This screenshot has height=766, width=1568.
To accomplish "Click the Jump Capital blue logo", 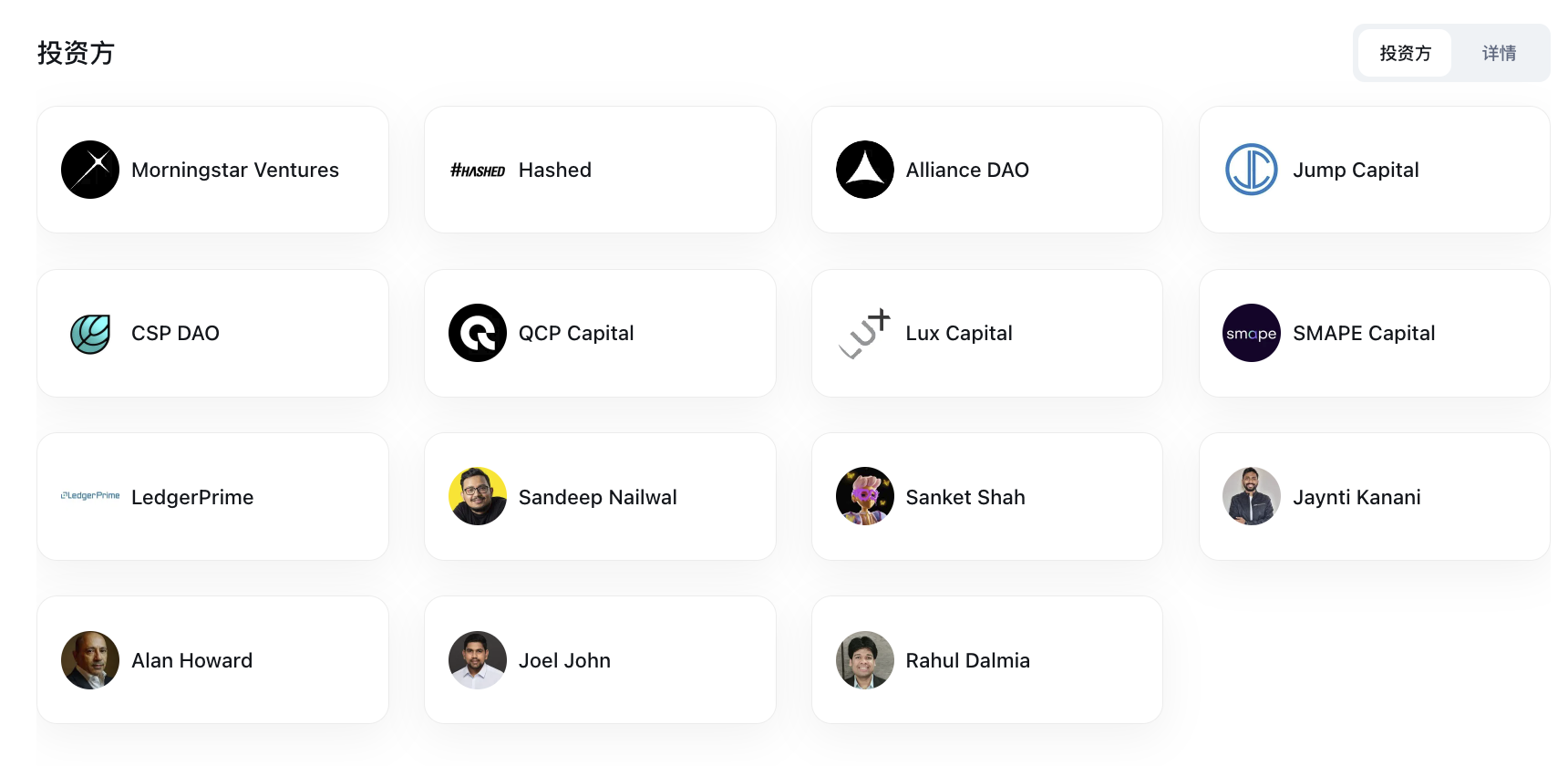I will coord(1252,170).
